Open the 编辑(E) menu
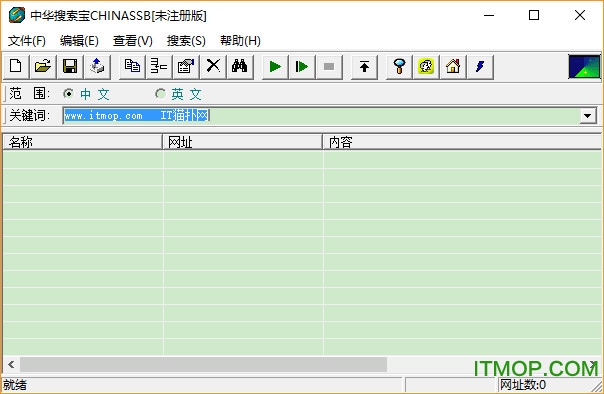This screenshot has width=604, height=394. point(79,40)
